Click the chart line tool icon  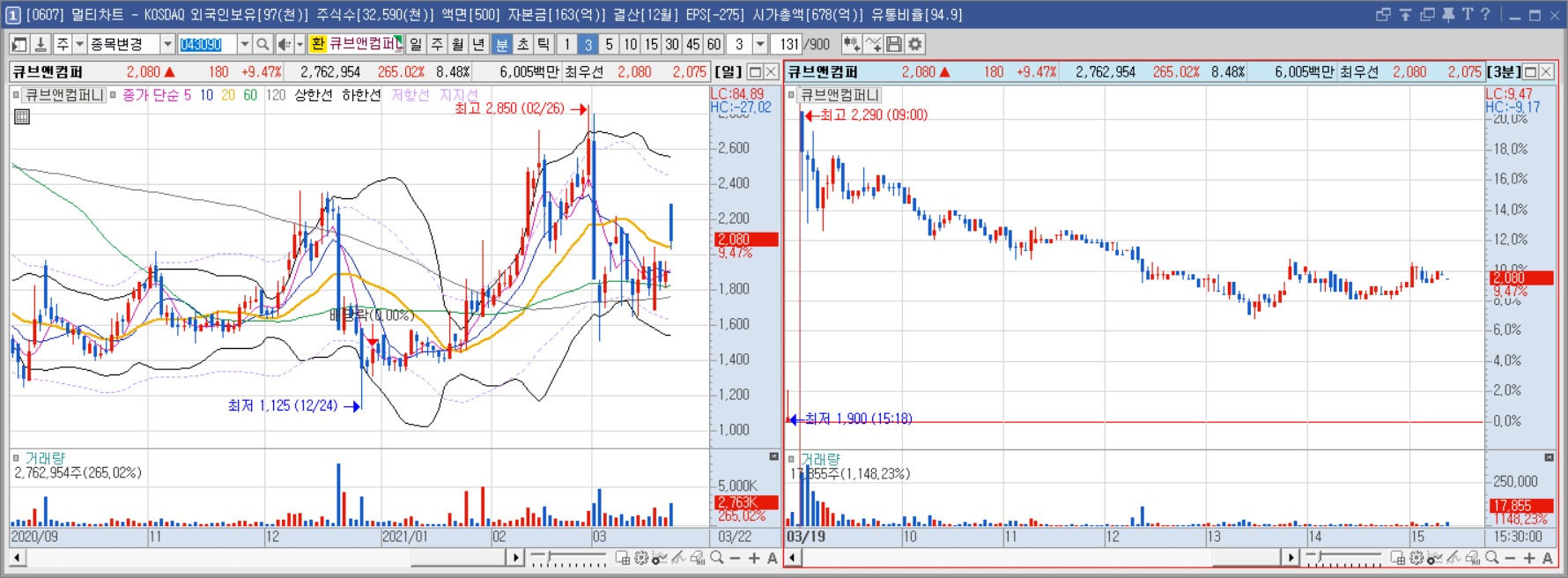[873, 44]
